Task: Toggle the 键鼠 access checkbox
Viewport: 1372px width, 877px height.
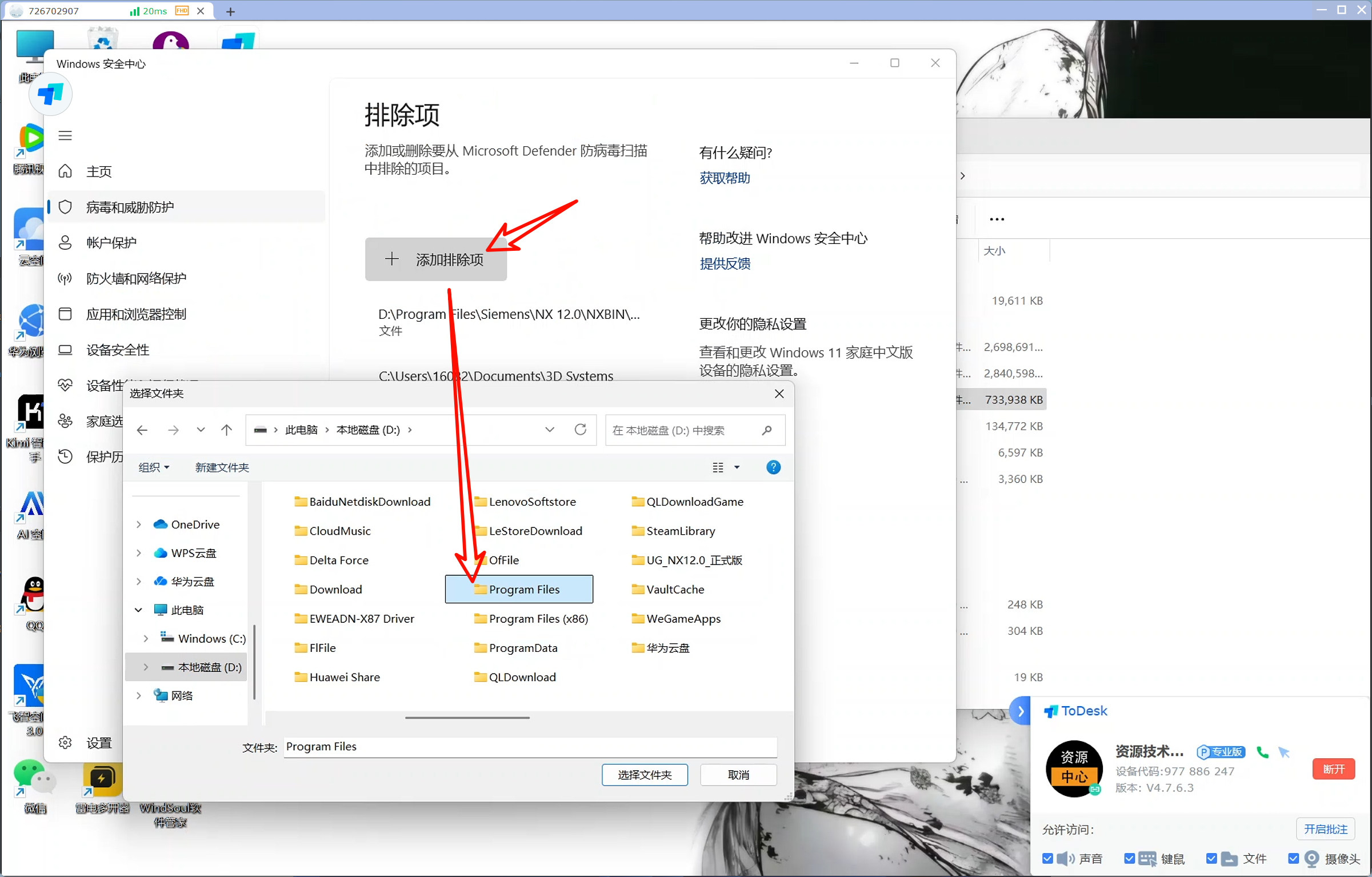Action: 1129,858
